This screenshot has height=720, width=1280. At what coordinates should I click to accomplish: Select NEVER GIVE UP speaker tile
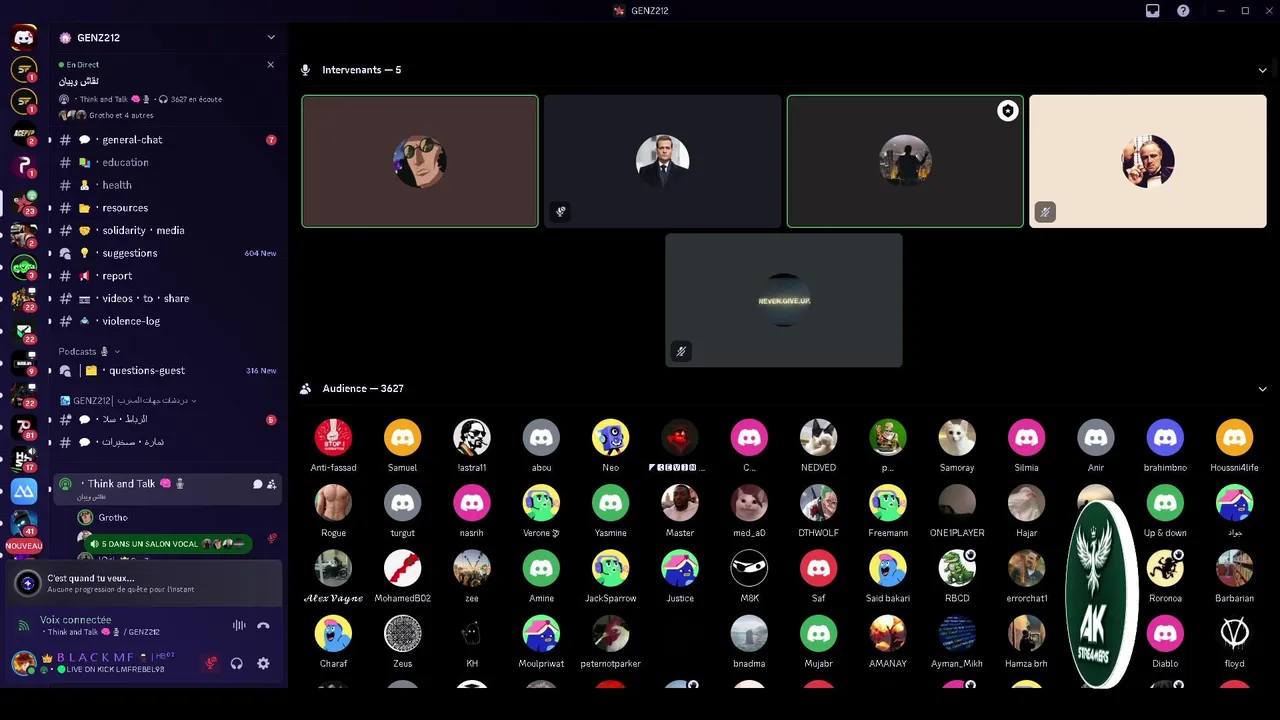tap(784, 300)
